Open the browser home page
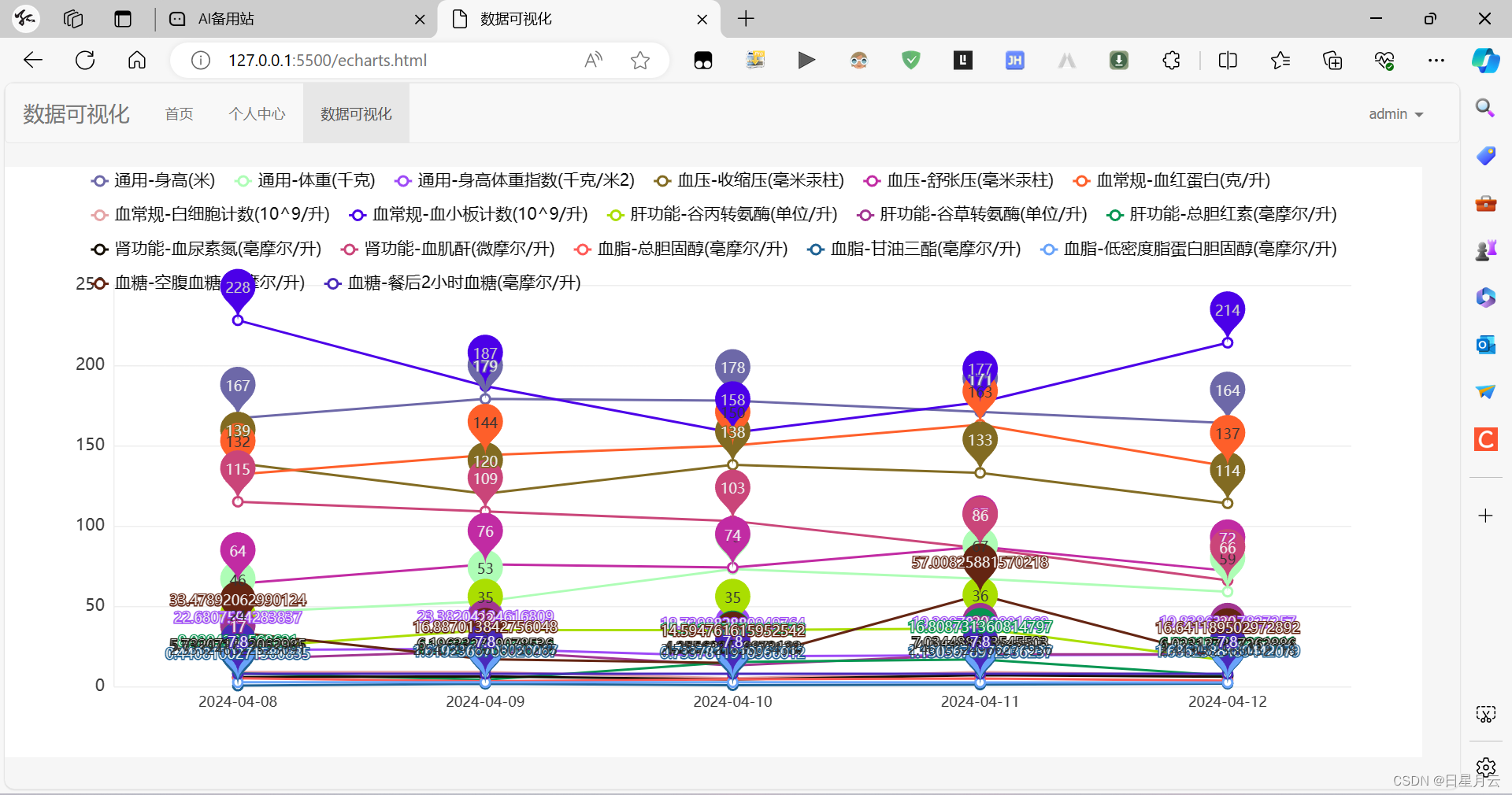 click(137, 61)
